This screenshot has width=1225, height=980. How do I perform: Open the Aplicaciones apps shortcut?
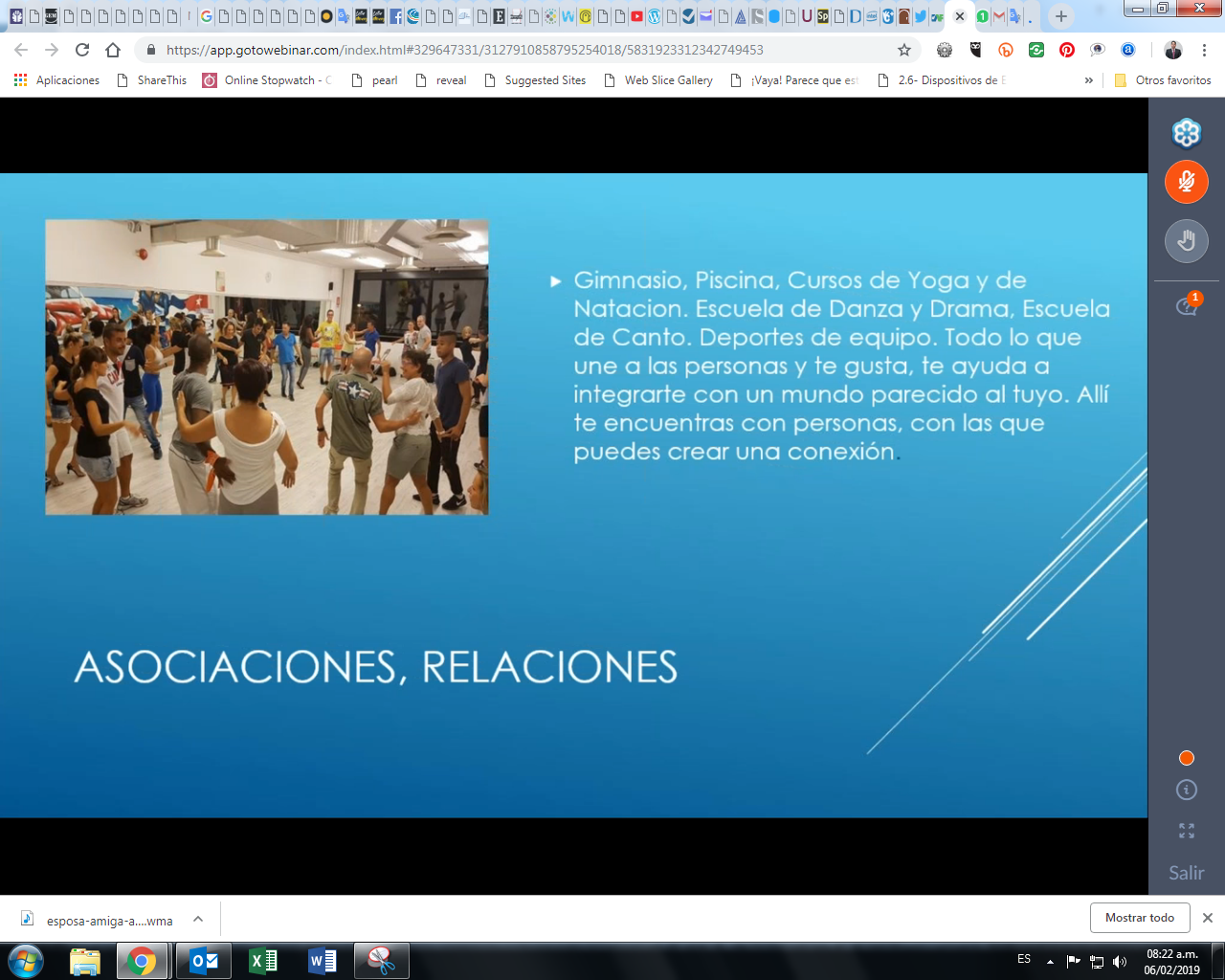point(57,80)
